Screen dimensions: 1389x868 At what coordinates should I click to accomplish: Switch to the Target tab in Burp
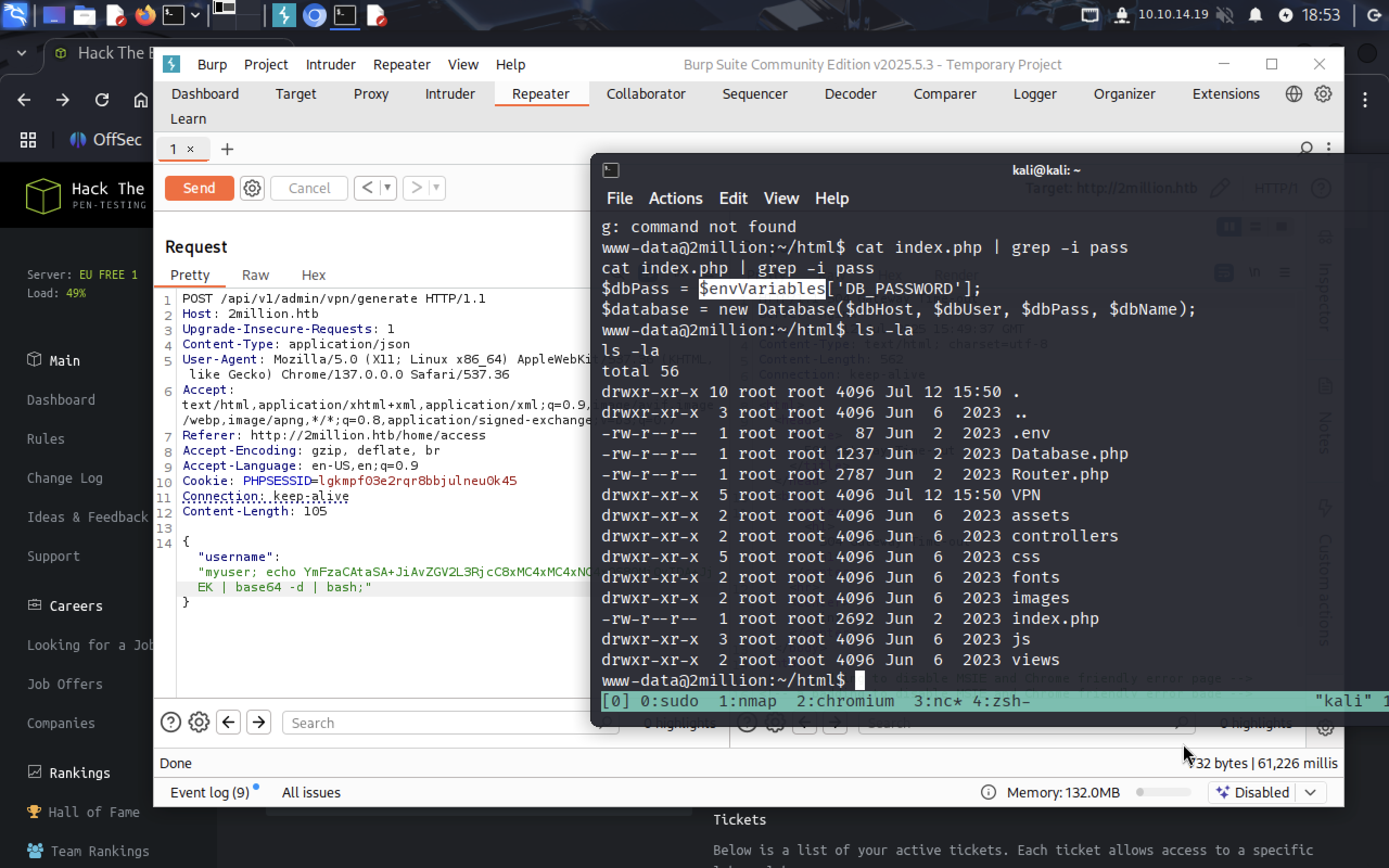pyautogui.click(x=296, y=93)
